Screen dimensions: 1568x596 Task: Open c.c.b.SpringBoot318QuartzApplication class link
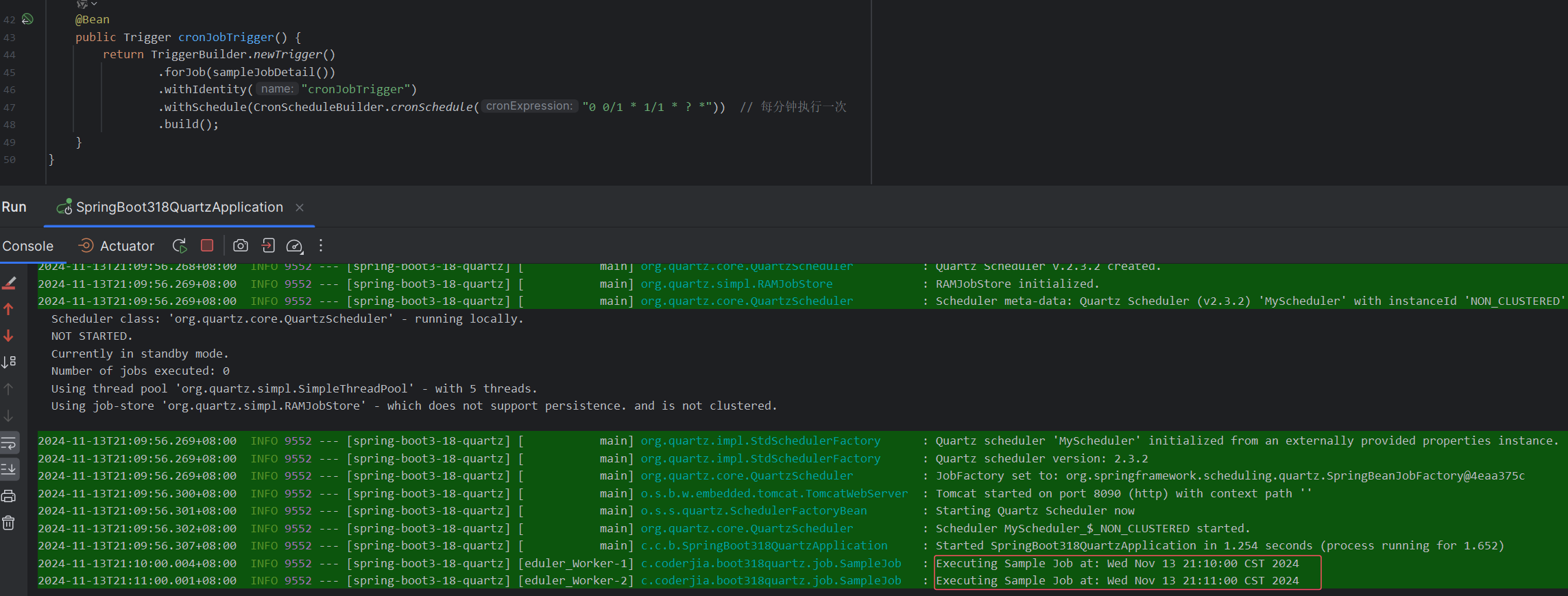[x=764, y=545]
